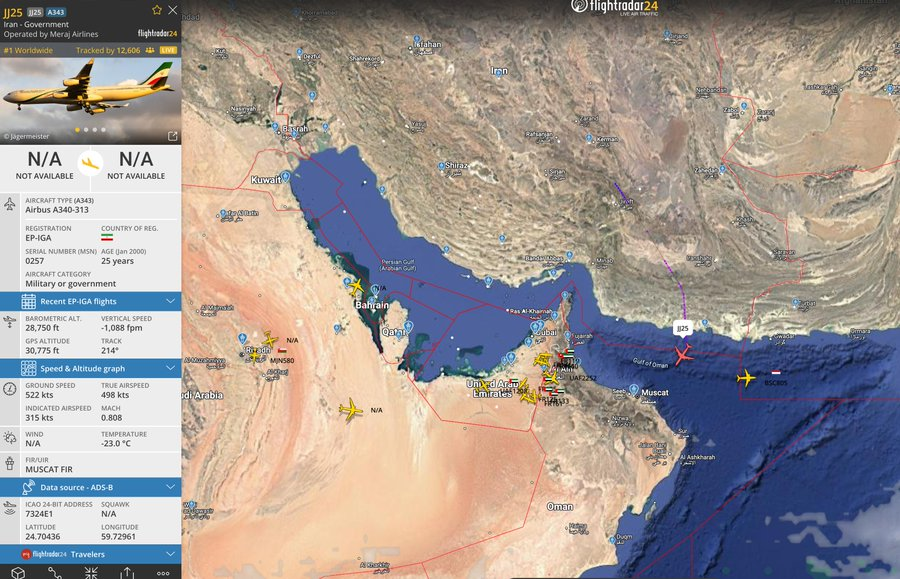Viewport: 900px width, 579px height.
Task: Close the JJ25 flight details panel
Action: [172, 10]
